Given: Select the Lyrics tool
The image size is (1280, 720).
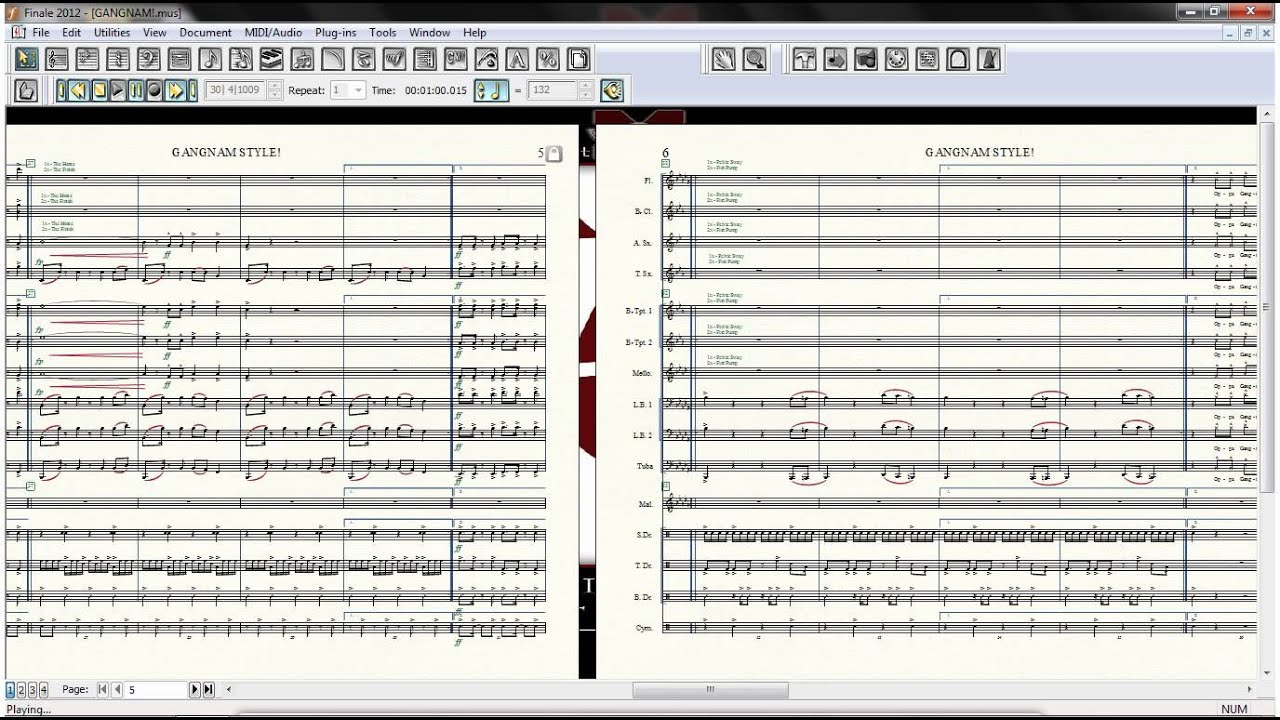Looking at the screenshot, I should pos(486,59).
